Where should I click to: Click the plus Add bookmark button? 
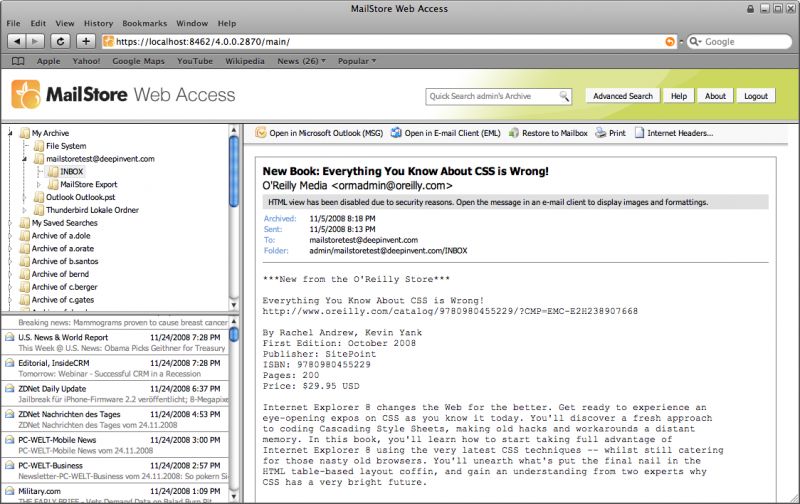[86, 41]
